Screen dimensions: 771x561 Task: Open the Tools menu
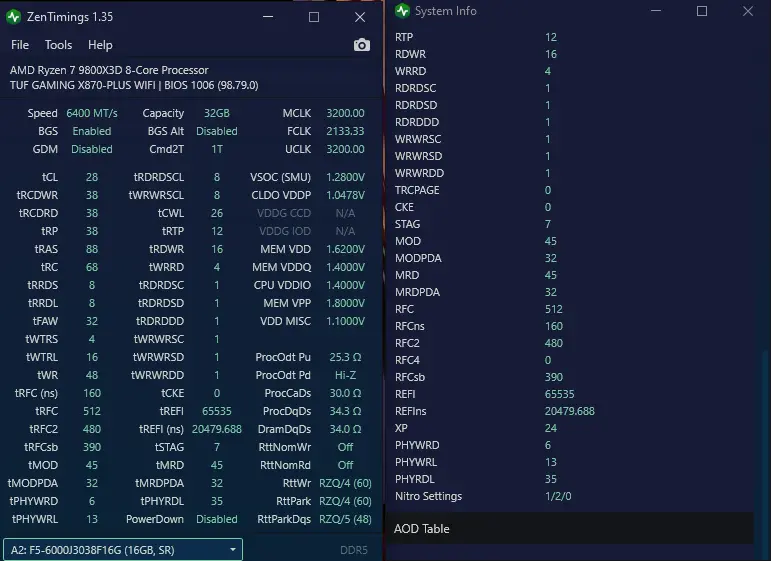coord(59,45)
